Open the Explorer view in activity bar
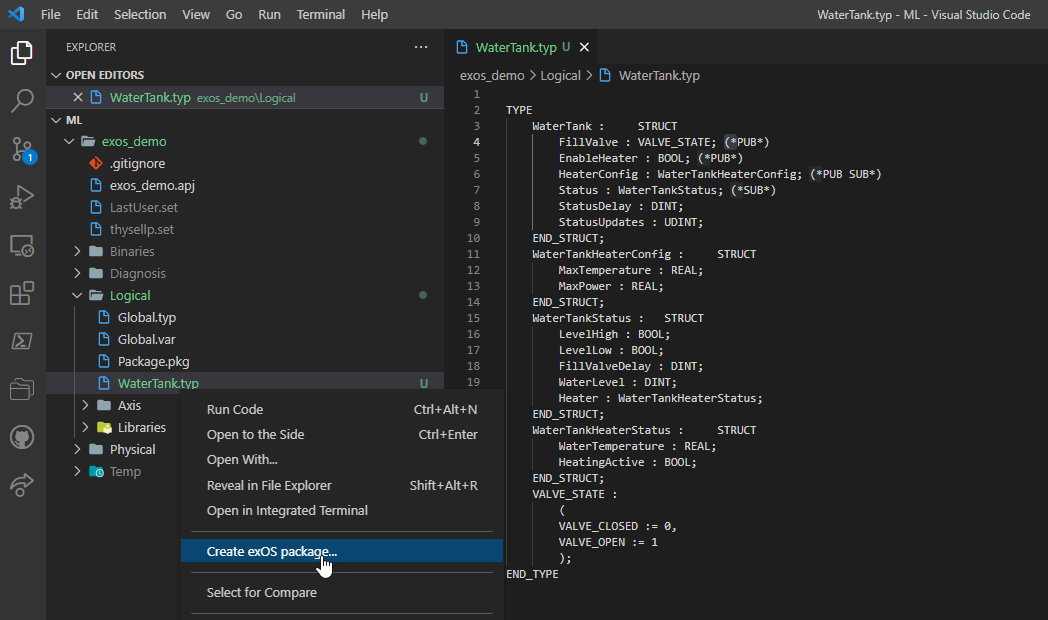Image resolution: width=1048 pixels, height=620 pixels. coord(21,53)
